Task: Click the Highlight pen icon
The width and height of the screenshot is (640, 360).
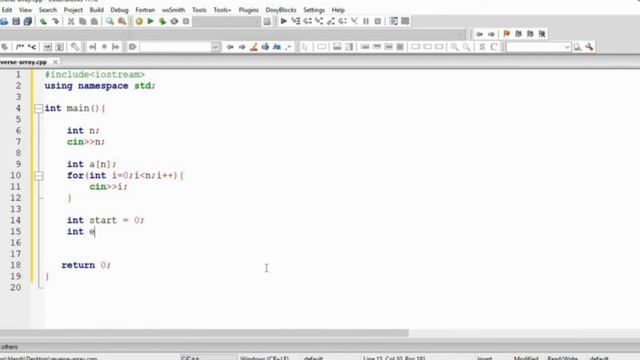Action: [253, 47]
